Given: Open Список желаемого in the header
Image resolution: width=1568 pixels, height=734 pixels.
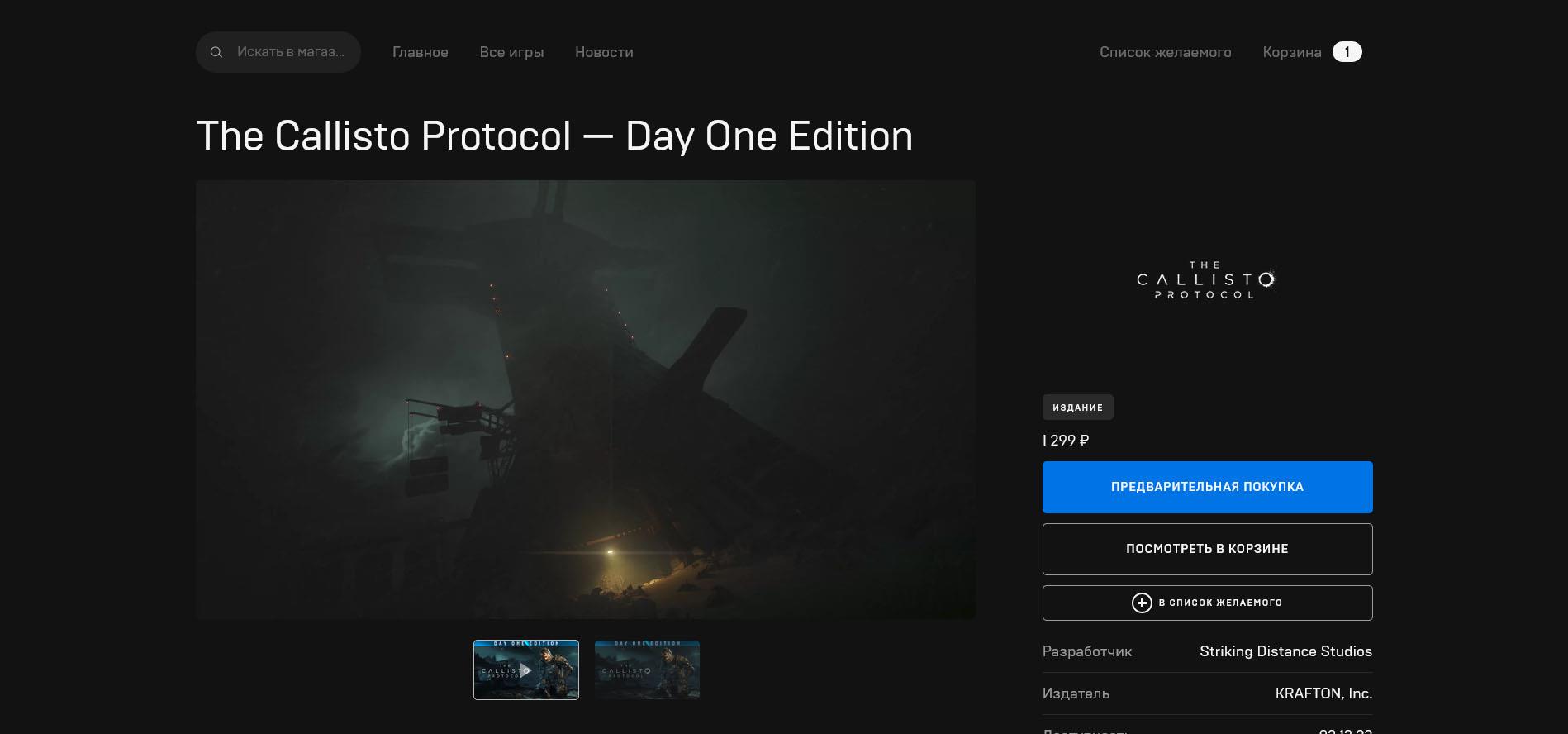Looking at the screenshot, I should coord(1165,52).
